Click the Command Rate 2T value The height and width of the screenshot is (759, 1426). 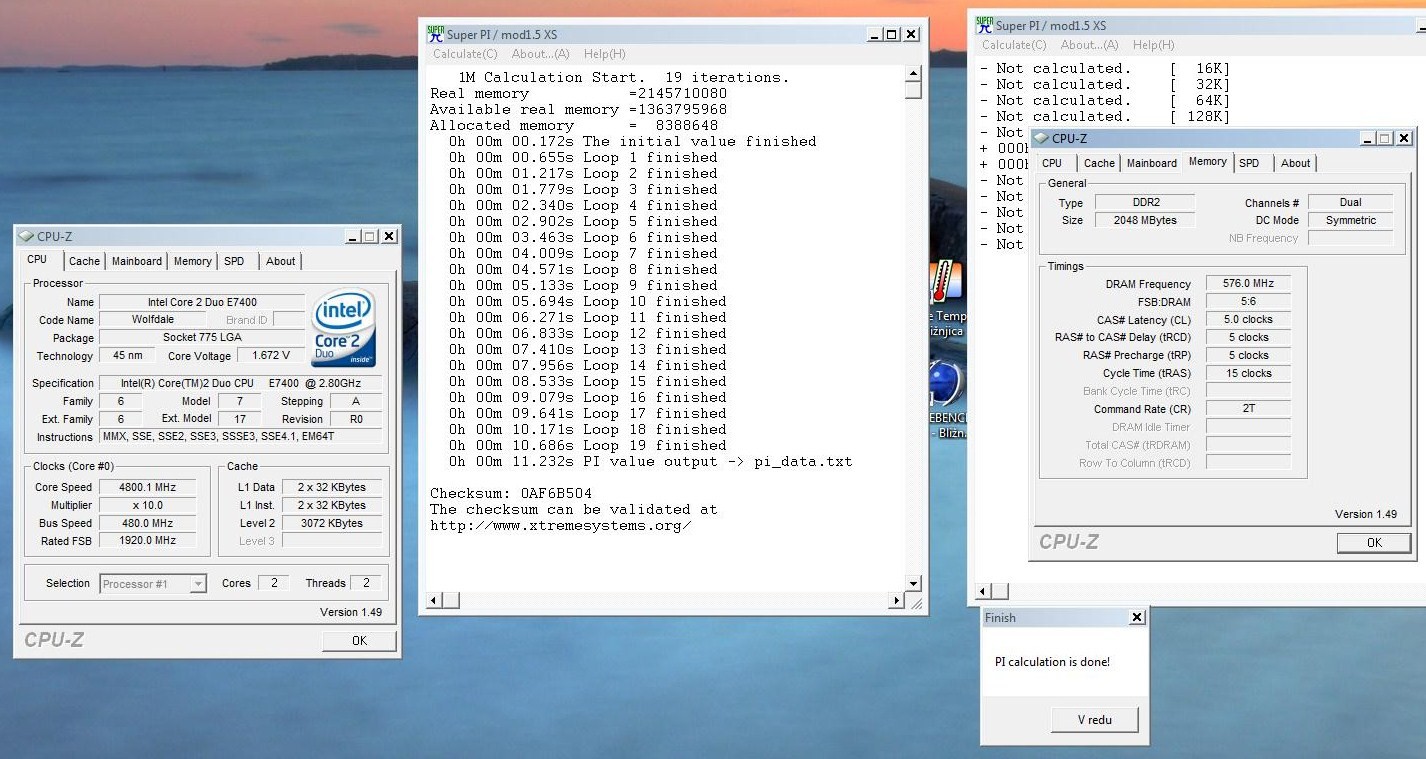(1248, 408)
